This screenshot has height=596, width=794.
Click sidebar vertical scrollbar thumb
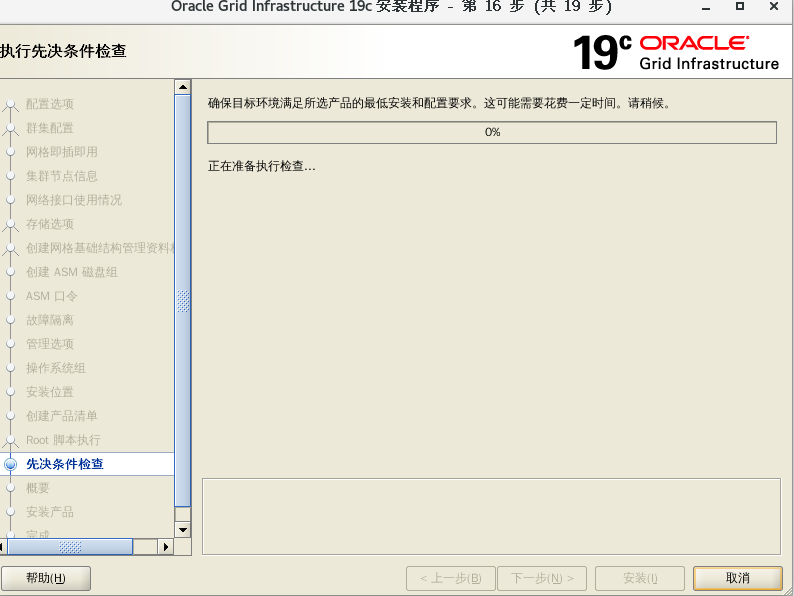click(183, 301)
